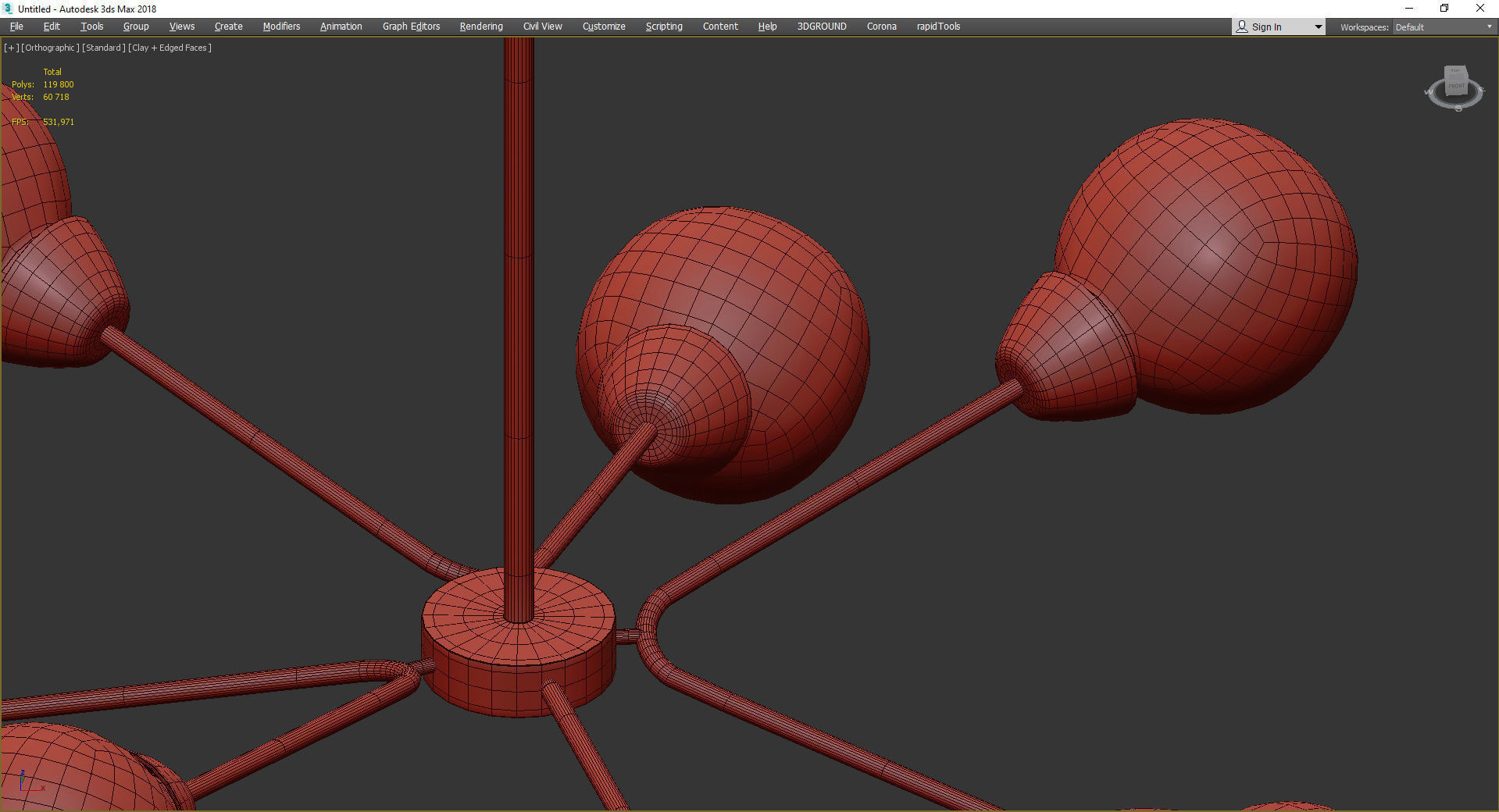This screenshot has height=812, width=1499.
Task: Restore down the 3ds Max window
Action: click(x=1444, y=9)
